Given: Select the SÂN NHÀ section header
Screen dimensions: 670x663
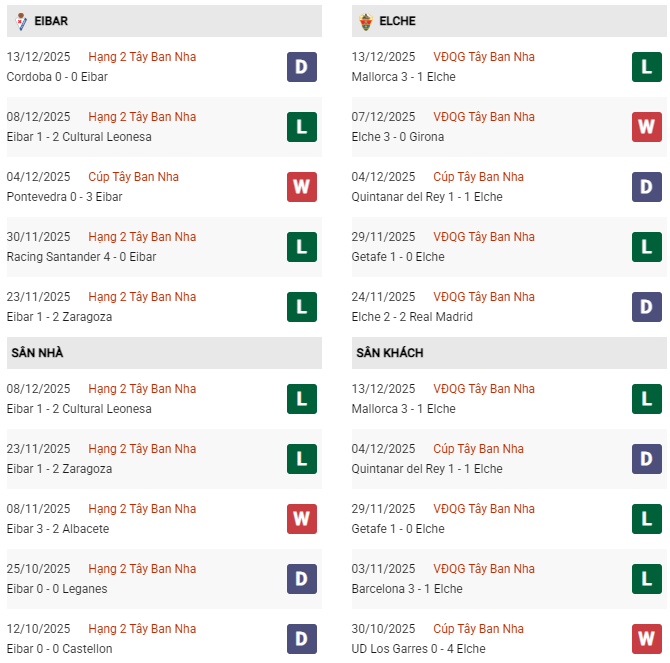Looking at the screenshot, I should tap(37, 353).
